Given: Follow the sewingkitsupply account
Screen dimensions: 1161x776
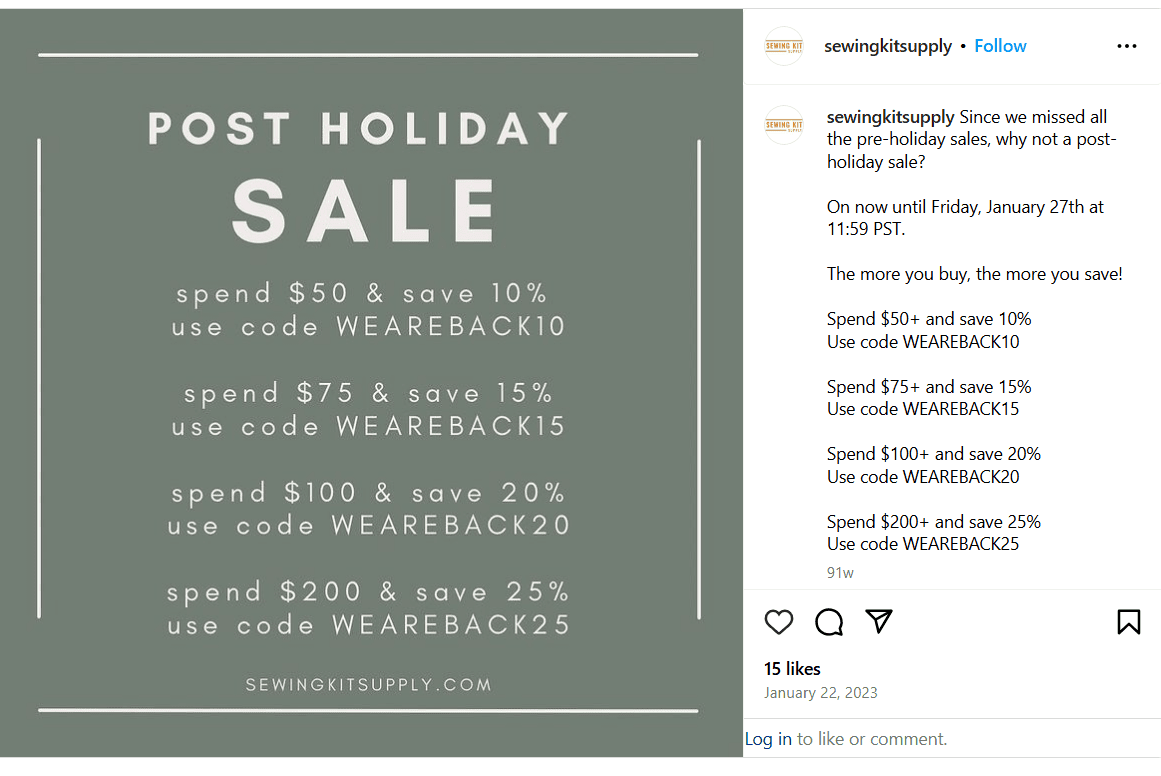Looking at the screenshot, I should point(1000,45).
